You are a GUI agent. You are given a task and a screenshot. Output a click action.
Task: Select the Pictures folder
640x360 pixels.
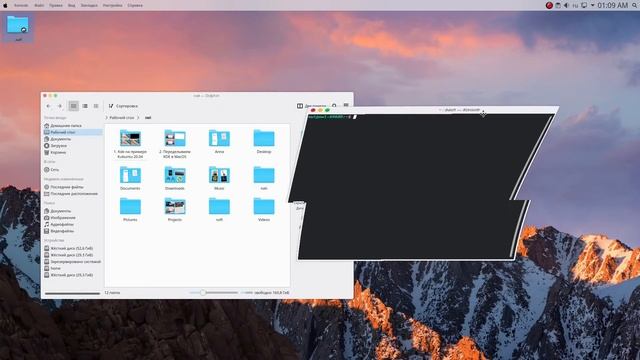point(130,209)
